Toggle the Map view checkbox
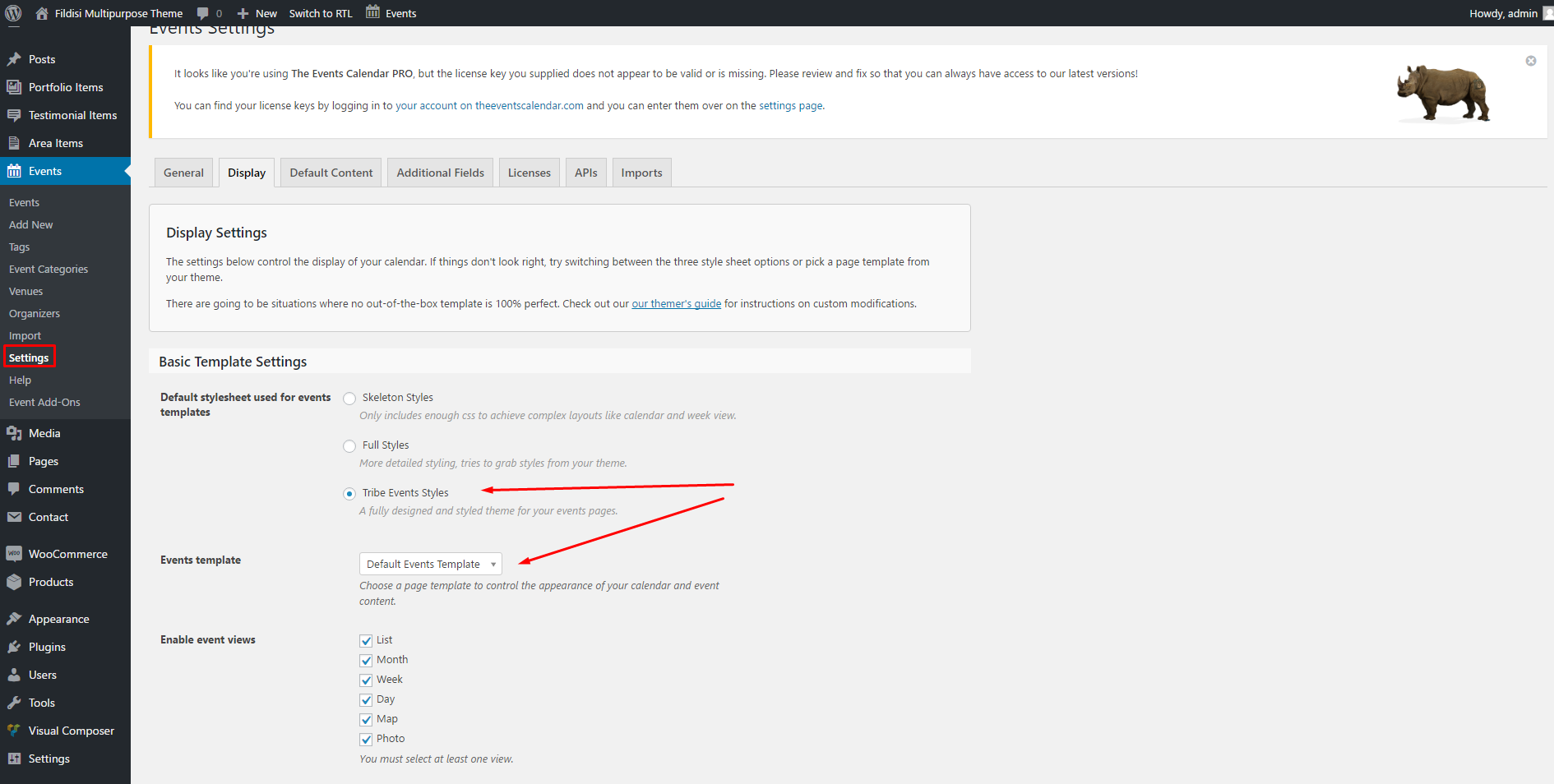This screenshot has height=784, width=1554. 366,719
